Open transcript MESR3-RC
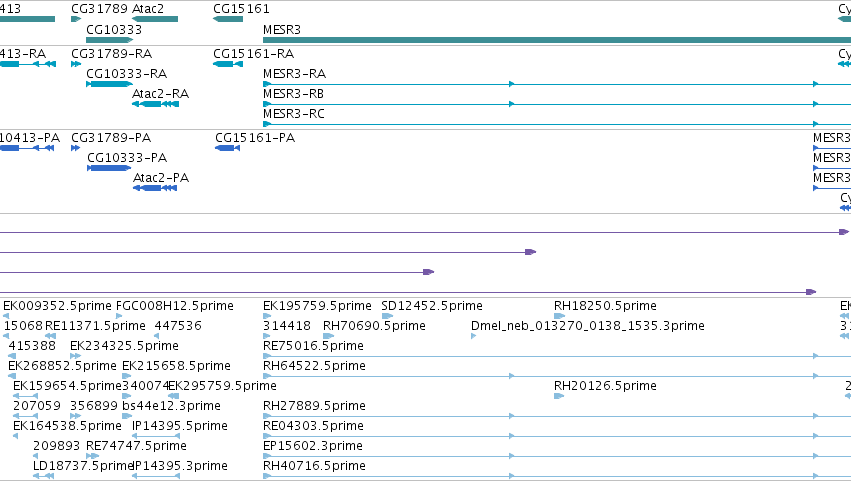Screen dimensions: 851x481 click(x=294, y=114)
